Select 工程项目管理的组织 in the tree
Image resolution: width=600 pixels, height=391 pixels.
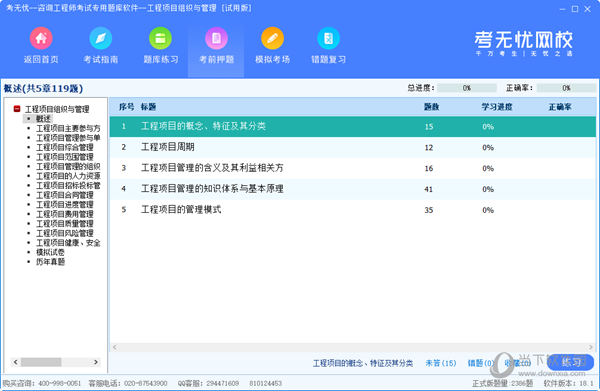pyautogui.click(x=68, y=166)
